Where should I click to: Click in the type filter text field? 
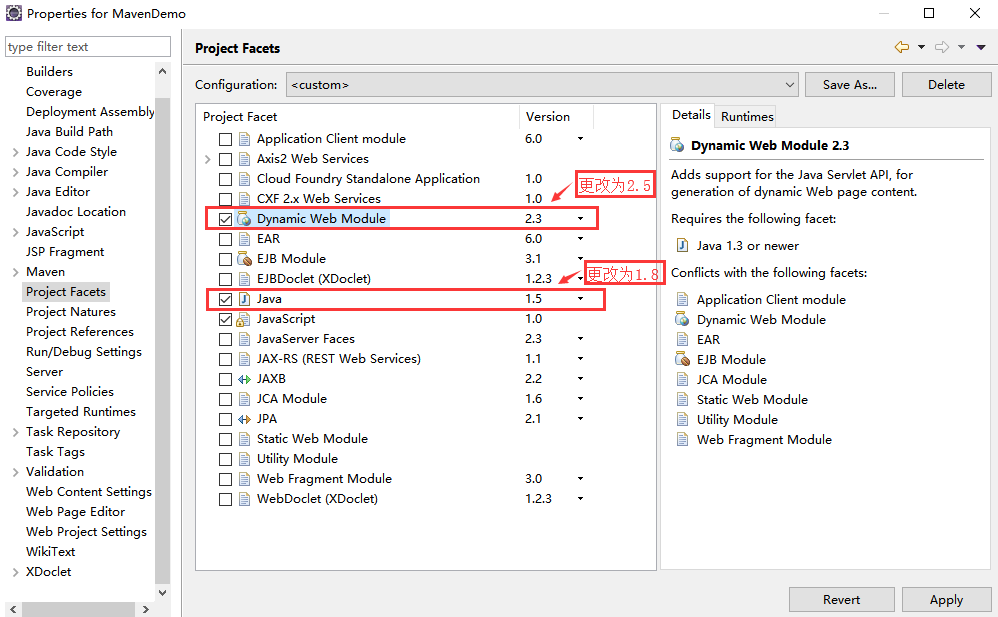(x=88, y=46)
